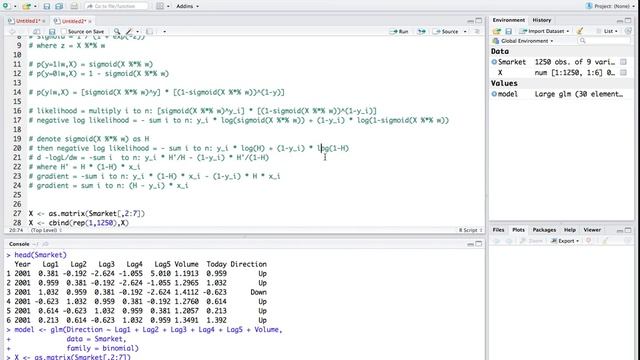Viewport: 640px width, 360px height.
Task: Clear all plots broom icon
Action: pyautogui.click(x=605, y=241)
